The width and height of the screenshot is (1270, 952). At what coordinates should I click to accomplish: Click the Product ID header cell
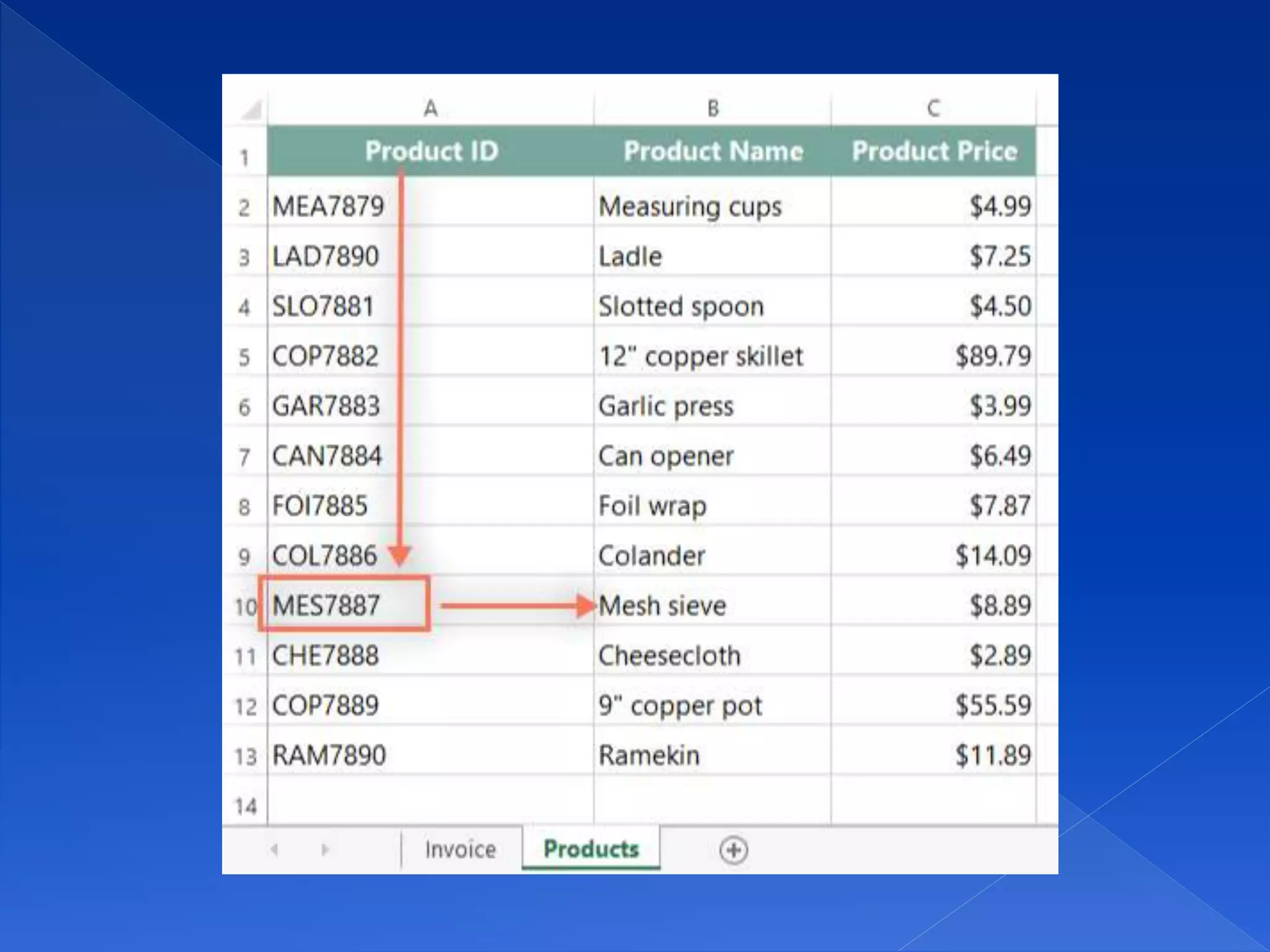click(431, 151)
